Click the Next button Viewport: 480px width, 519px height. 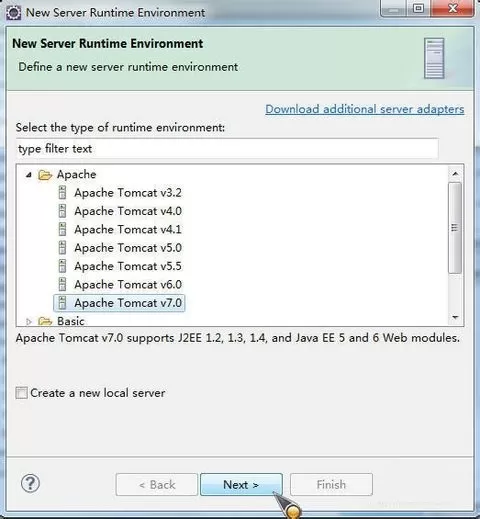coord(241,484)
